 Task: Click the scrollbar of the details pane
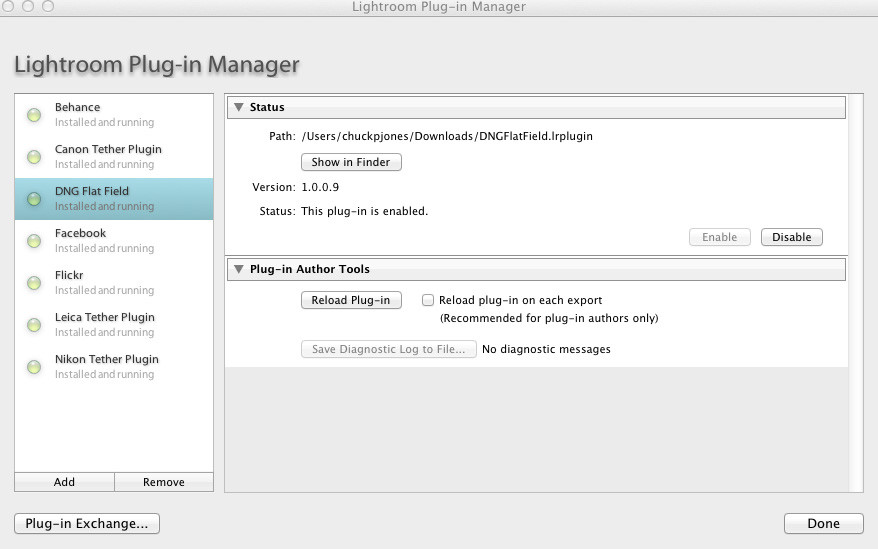pos(856,293)
